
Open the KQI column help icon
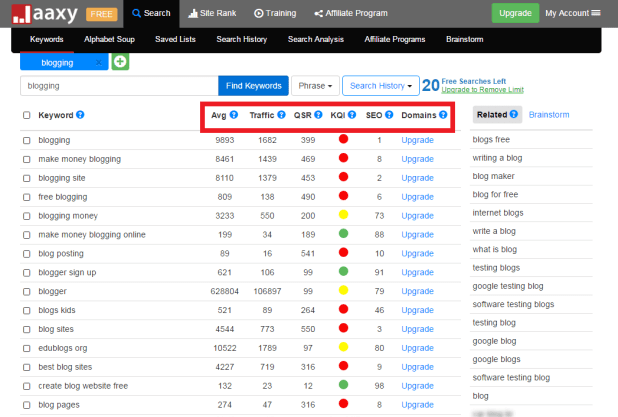352,115
